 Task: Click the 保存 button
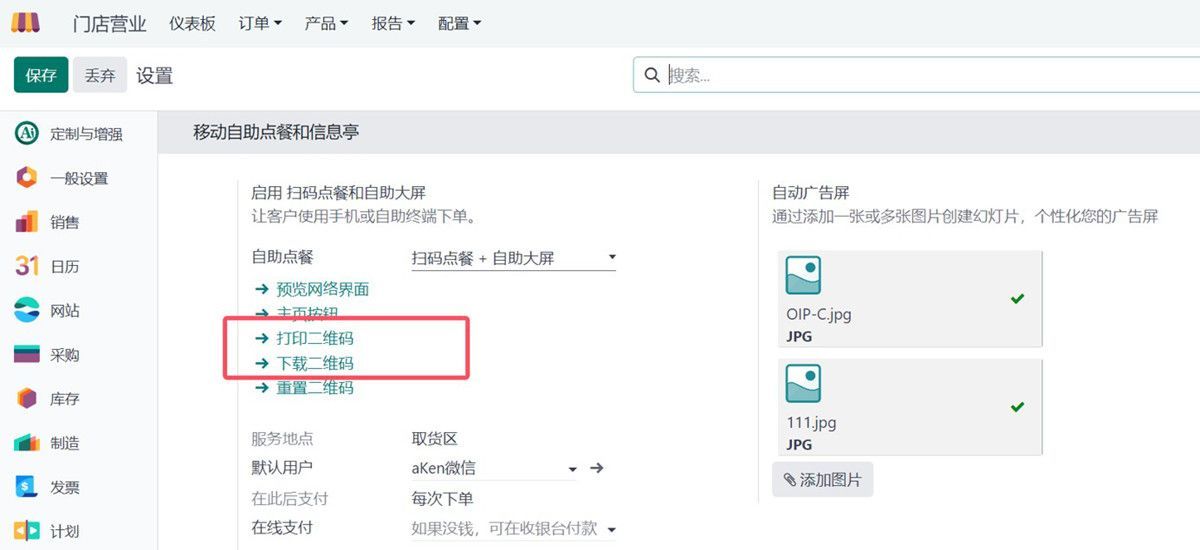tap(41, 75)
